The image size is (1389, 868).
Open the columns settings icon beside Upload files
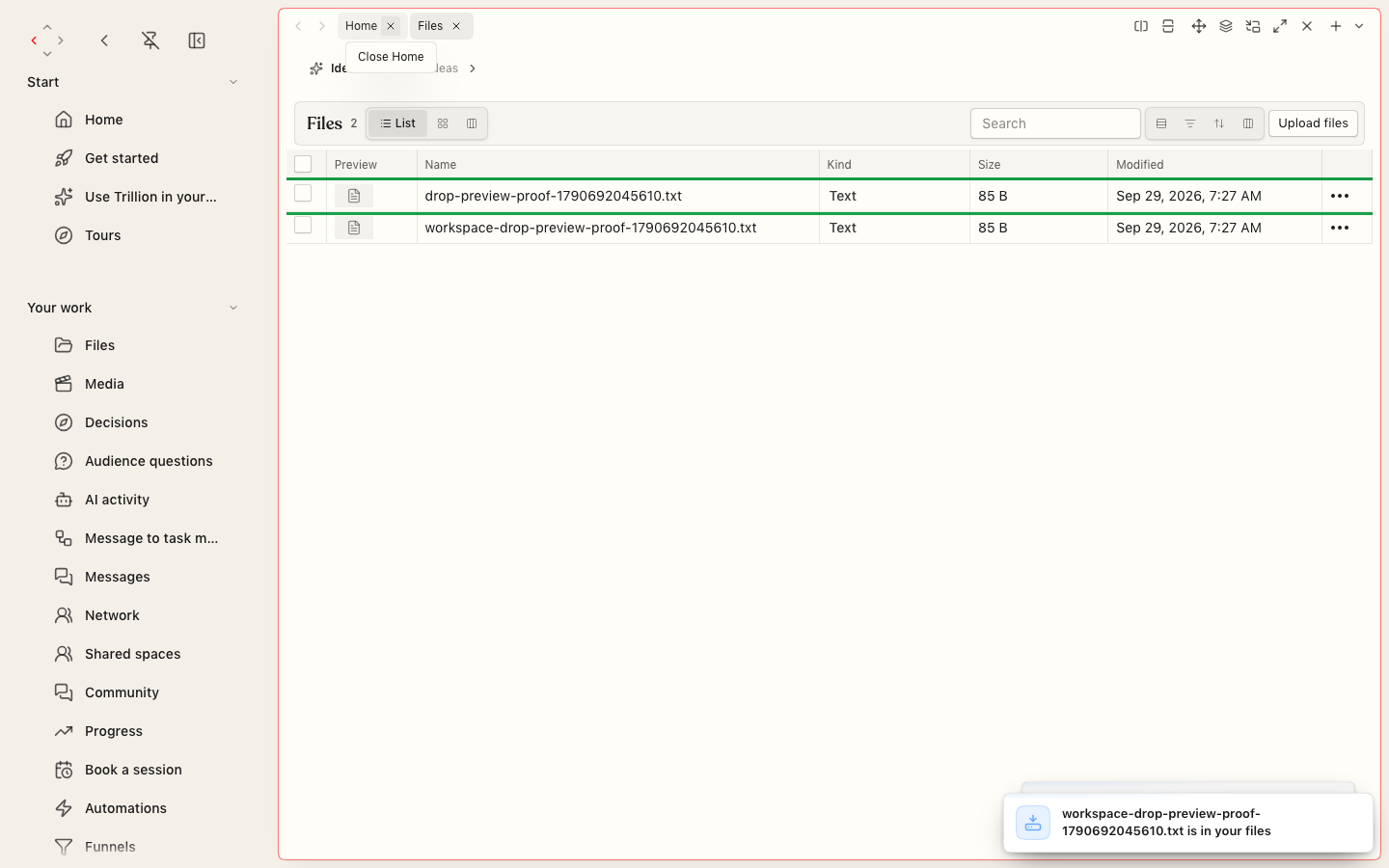1248,123
